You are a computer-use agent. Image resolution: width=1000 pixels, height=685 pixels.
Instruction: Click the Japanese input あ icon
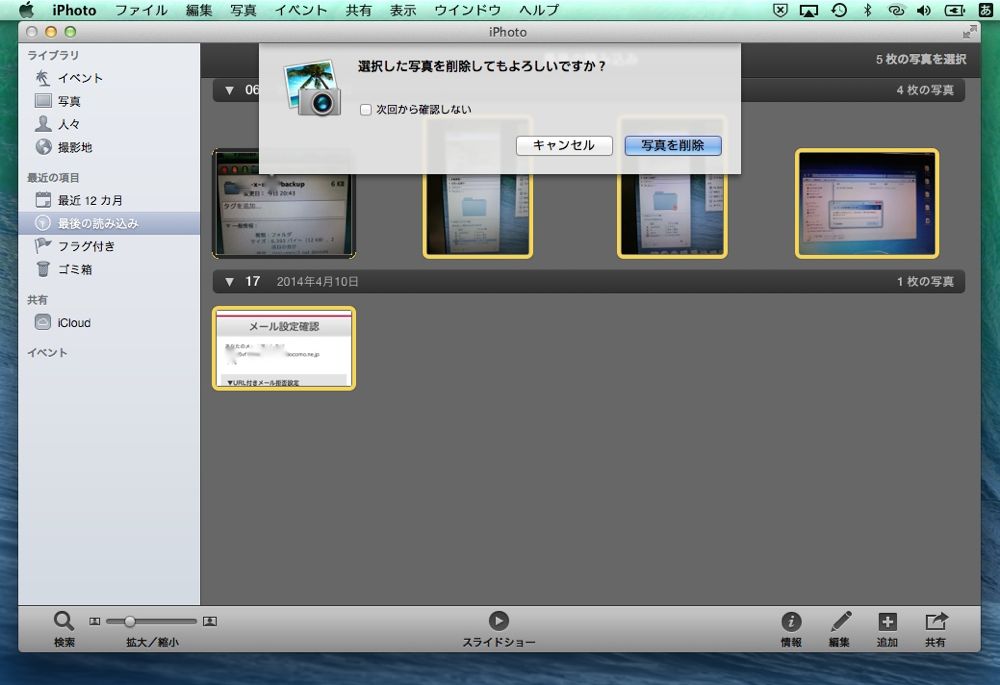[x=985, y=10]
